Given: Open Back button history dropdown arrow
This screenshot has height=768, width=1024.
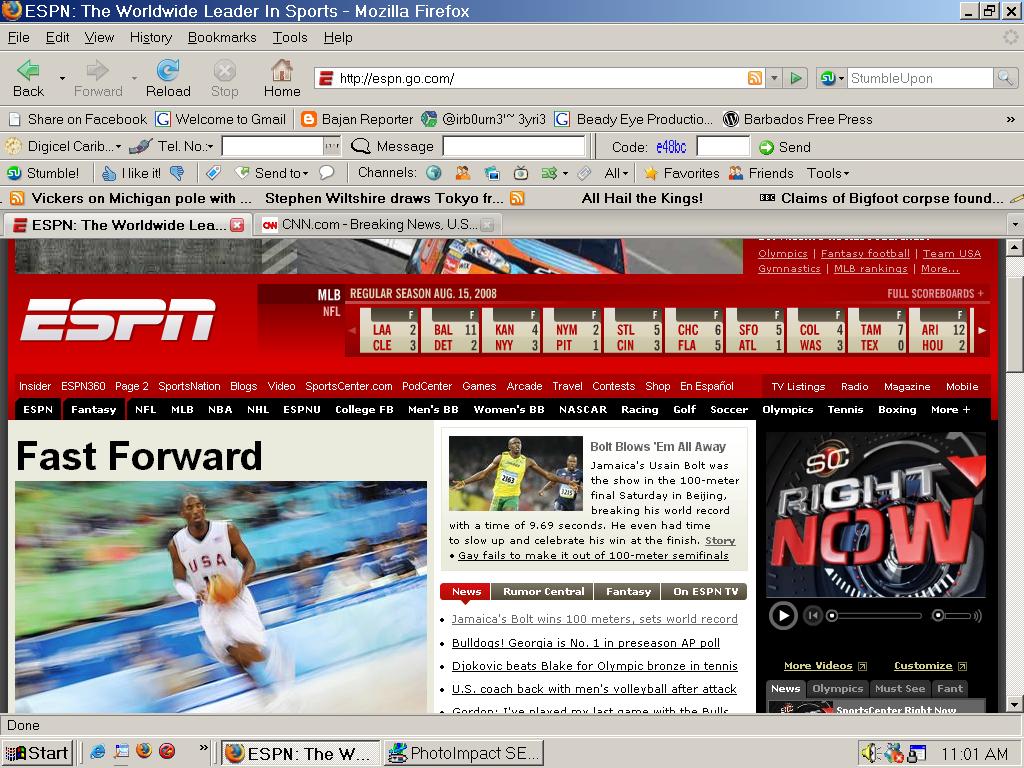Looking at the screenshot, I should (x=62, y=78).
